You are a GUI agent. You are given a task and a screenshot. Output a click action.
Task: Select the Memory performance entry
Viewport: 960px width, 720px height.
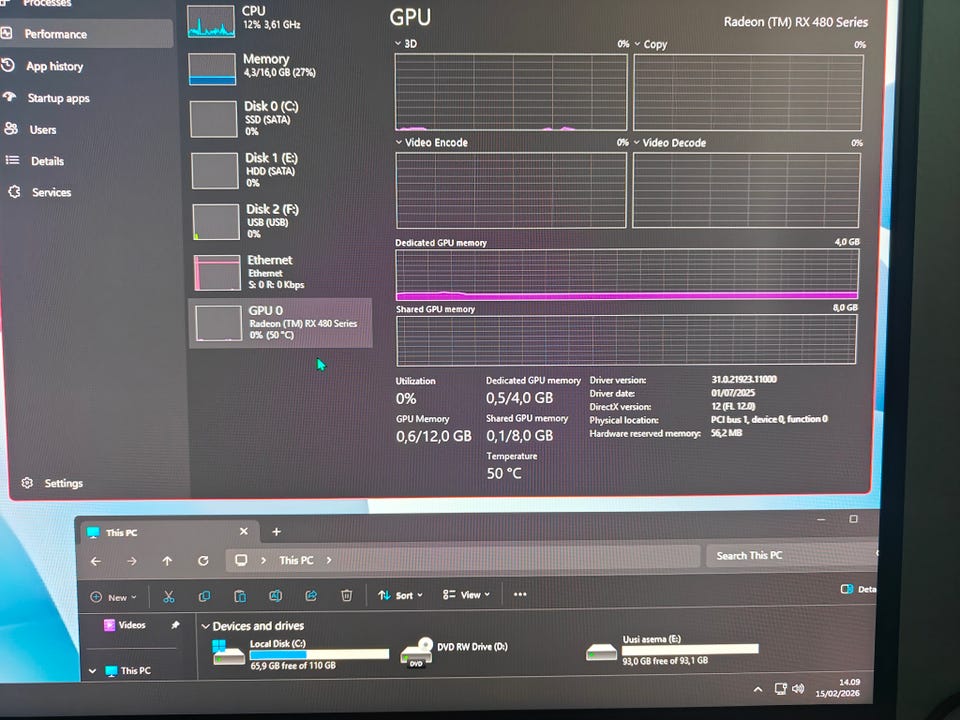point(279,68)
